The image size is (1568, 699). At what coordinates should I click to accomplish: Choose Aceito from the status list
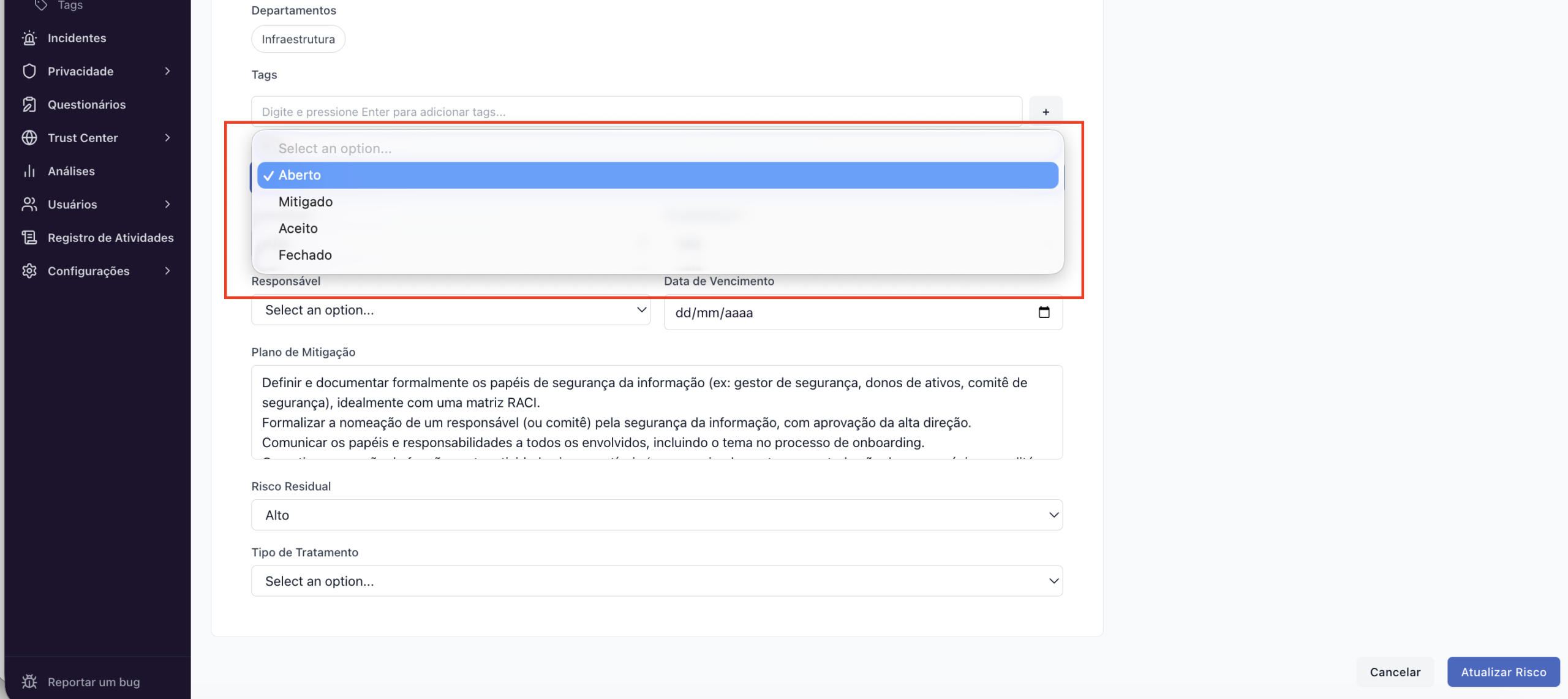pyautogui.click(x=658, y=229)
